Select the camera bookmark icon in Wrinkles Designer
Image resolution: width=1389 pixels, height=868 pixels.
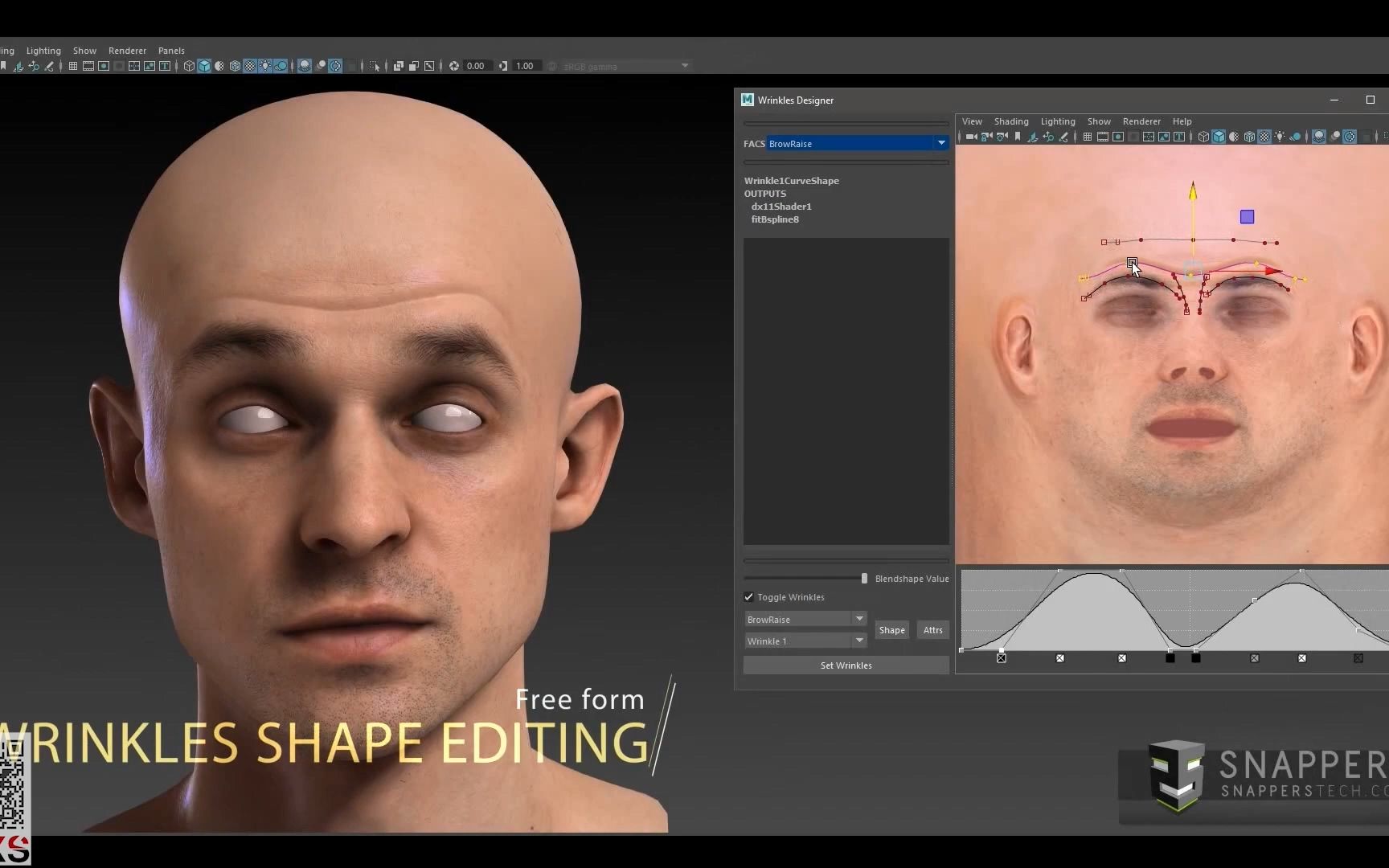(x=1018, y=137)
